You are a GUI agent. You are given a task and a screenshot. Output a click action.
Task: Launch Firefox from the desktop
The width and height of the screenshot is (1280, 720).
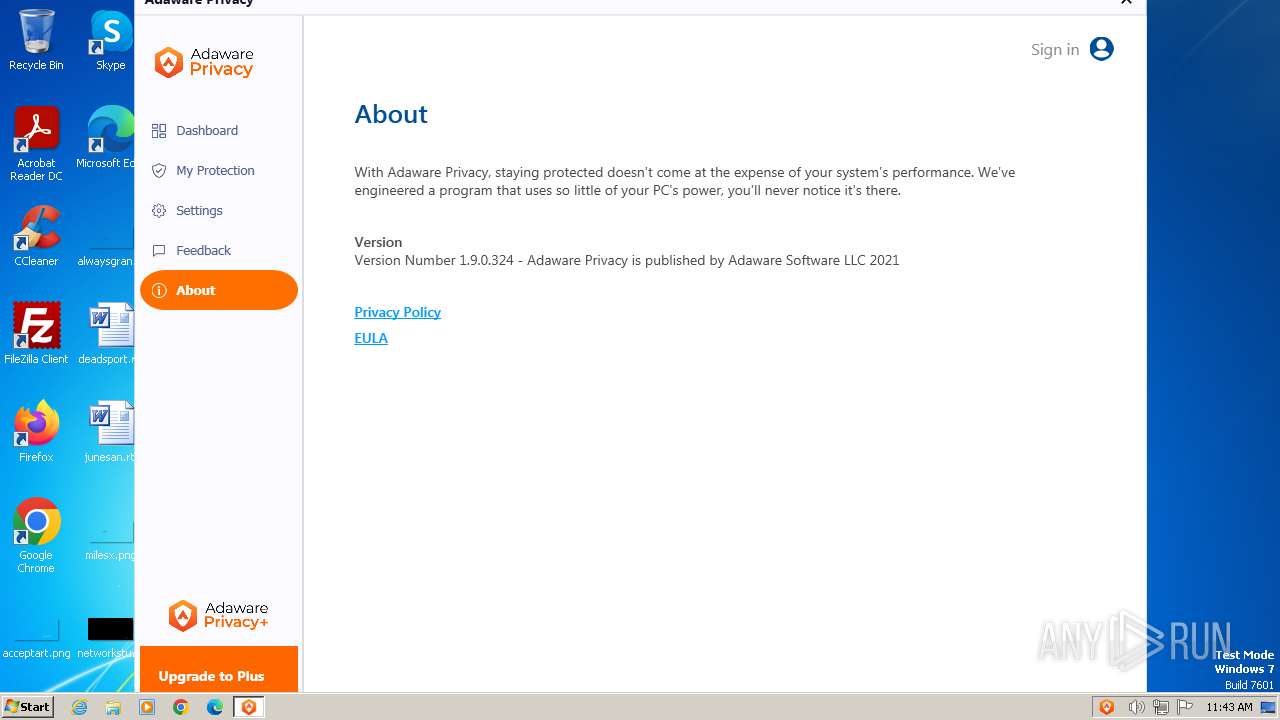[x=36, y=432]
